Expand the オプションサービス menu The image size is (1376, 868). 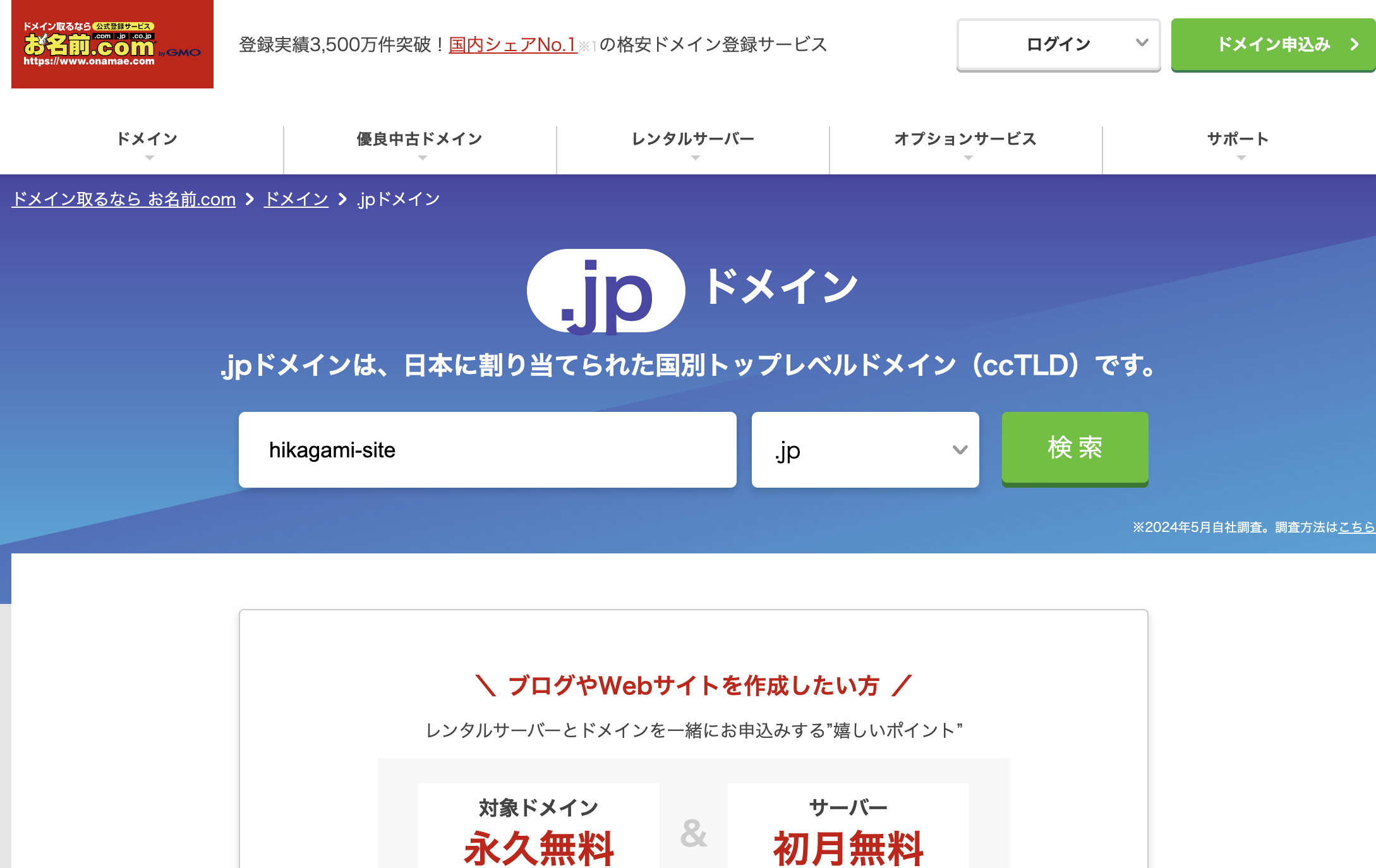tap(965, 140)
